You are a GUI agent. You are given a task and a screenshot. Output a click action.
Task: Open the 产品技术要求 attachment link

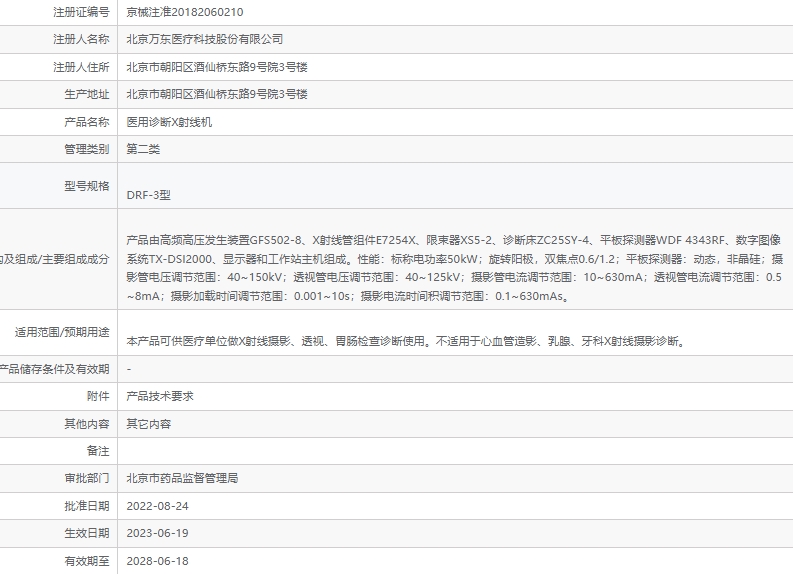[x=160, y=396]
